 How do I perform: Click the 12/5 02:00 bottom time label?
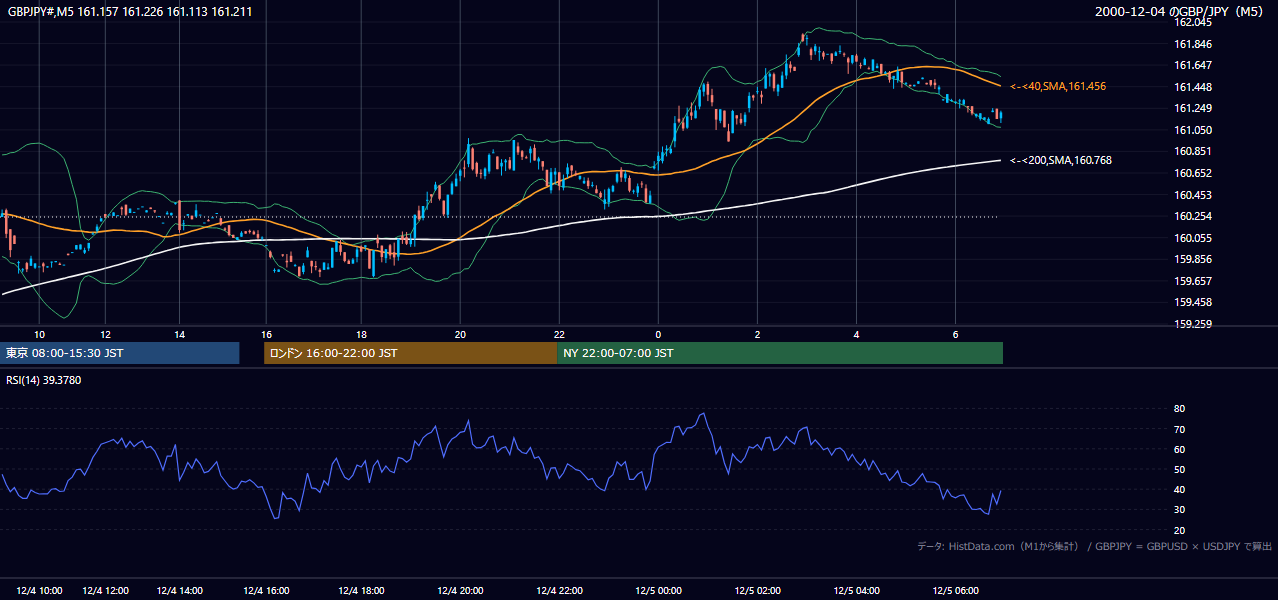pos(757,591)
